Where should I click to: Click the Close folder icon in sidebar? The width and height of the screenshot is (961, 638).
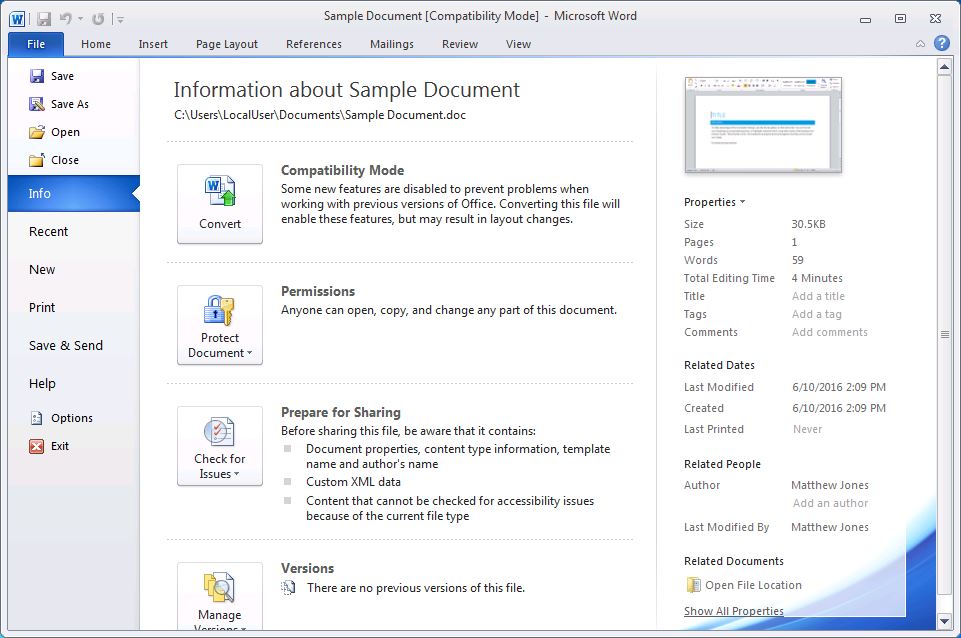pyautogui.click(x=37, y=160)
